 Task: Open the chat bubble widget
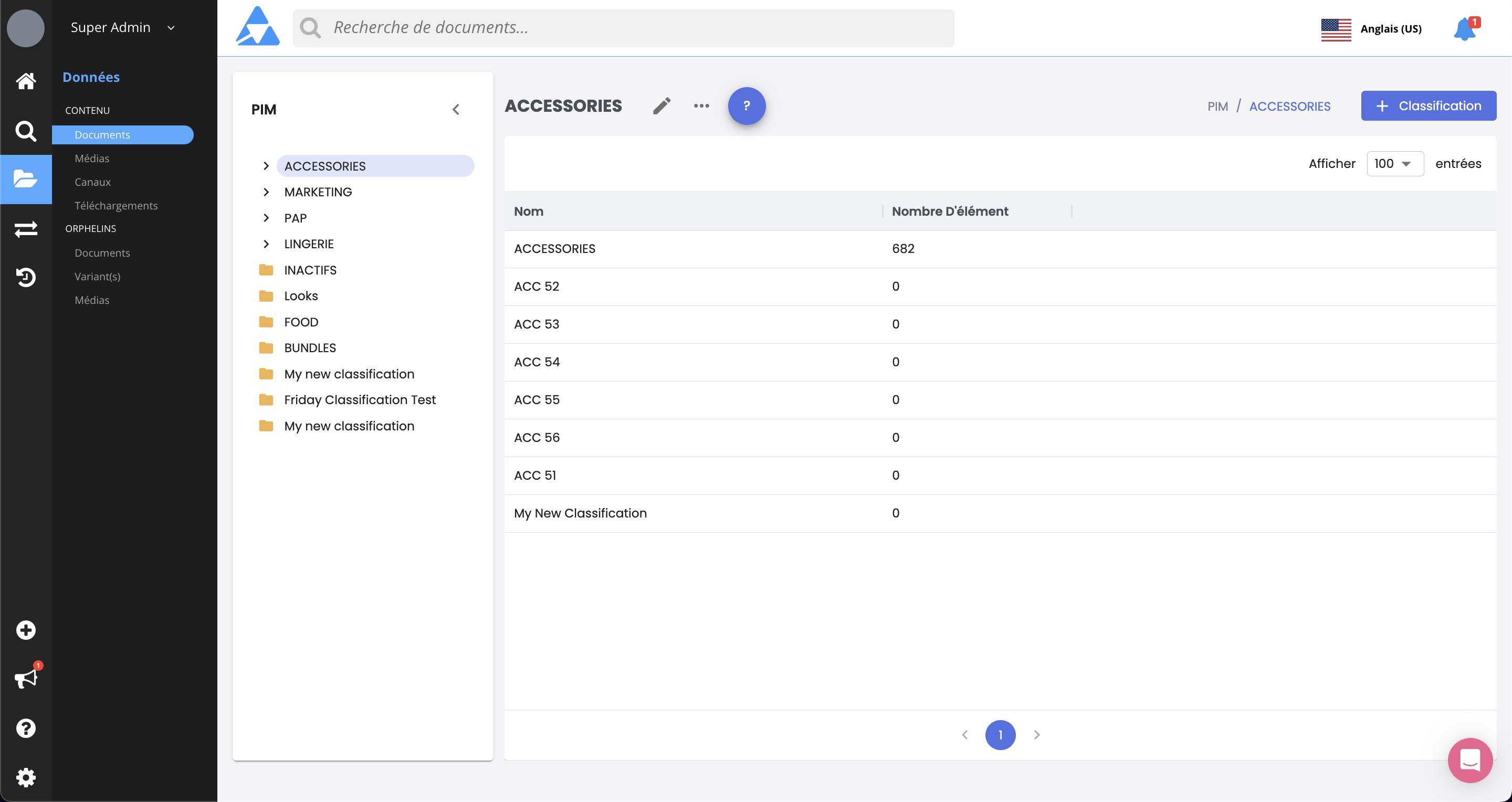[1471, 760]
